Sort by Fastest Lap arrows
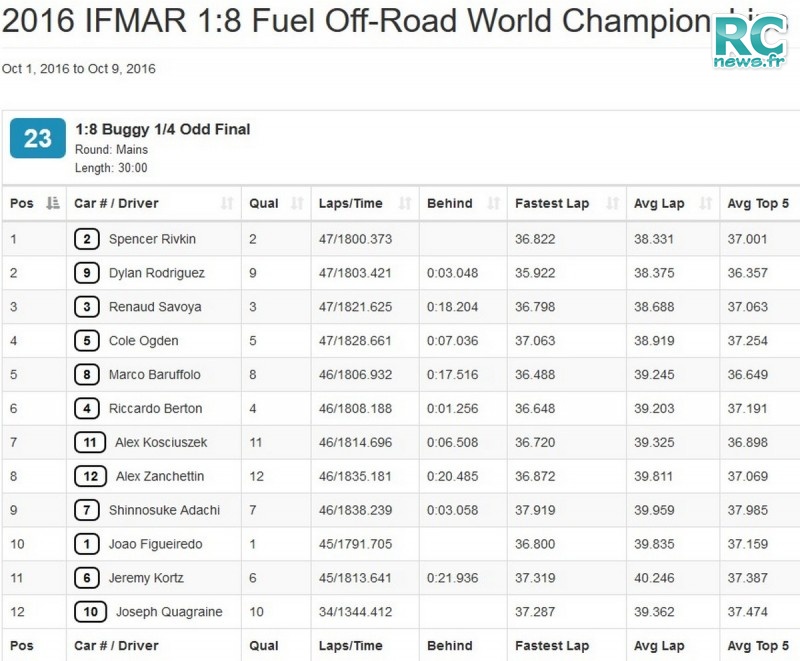 click(x=612, y=204)
